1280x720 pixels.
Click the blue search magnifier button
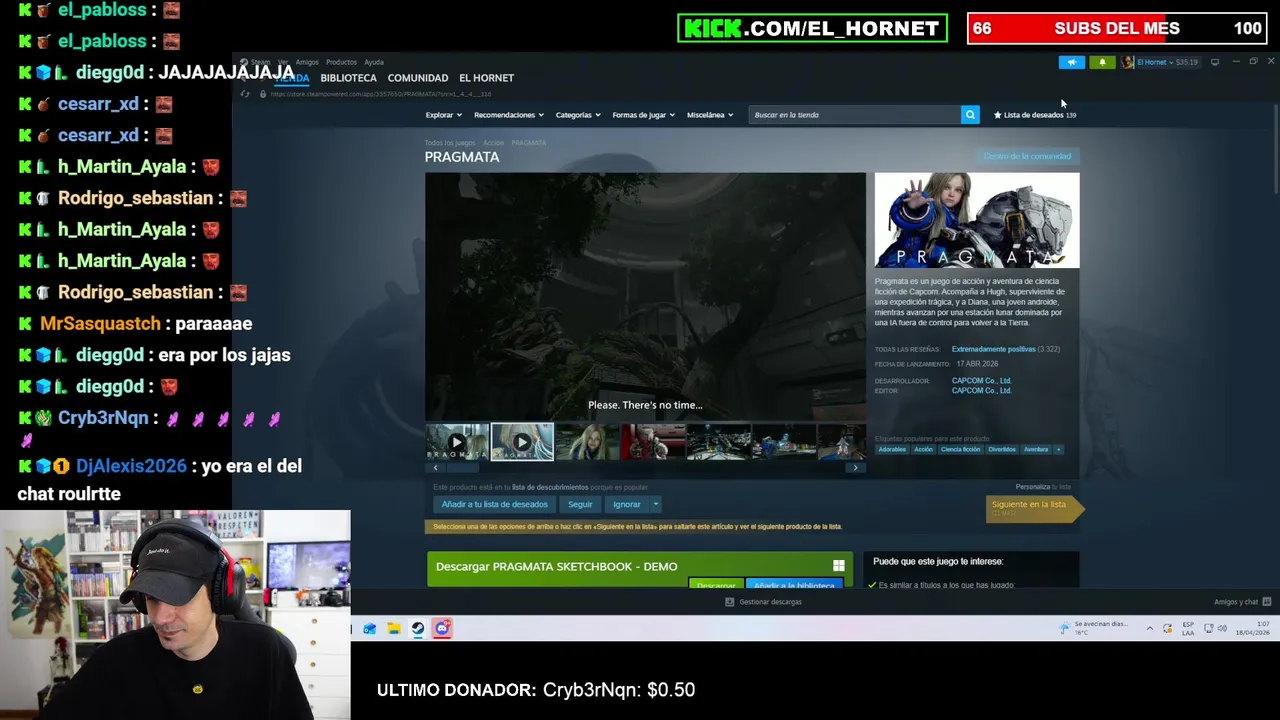click(x=970, y=115)
